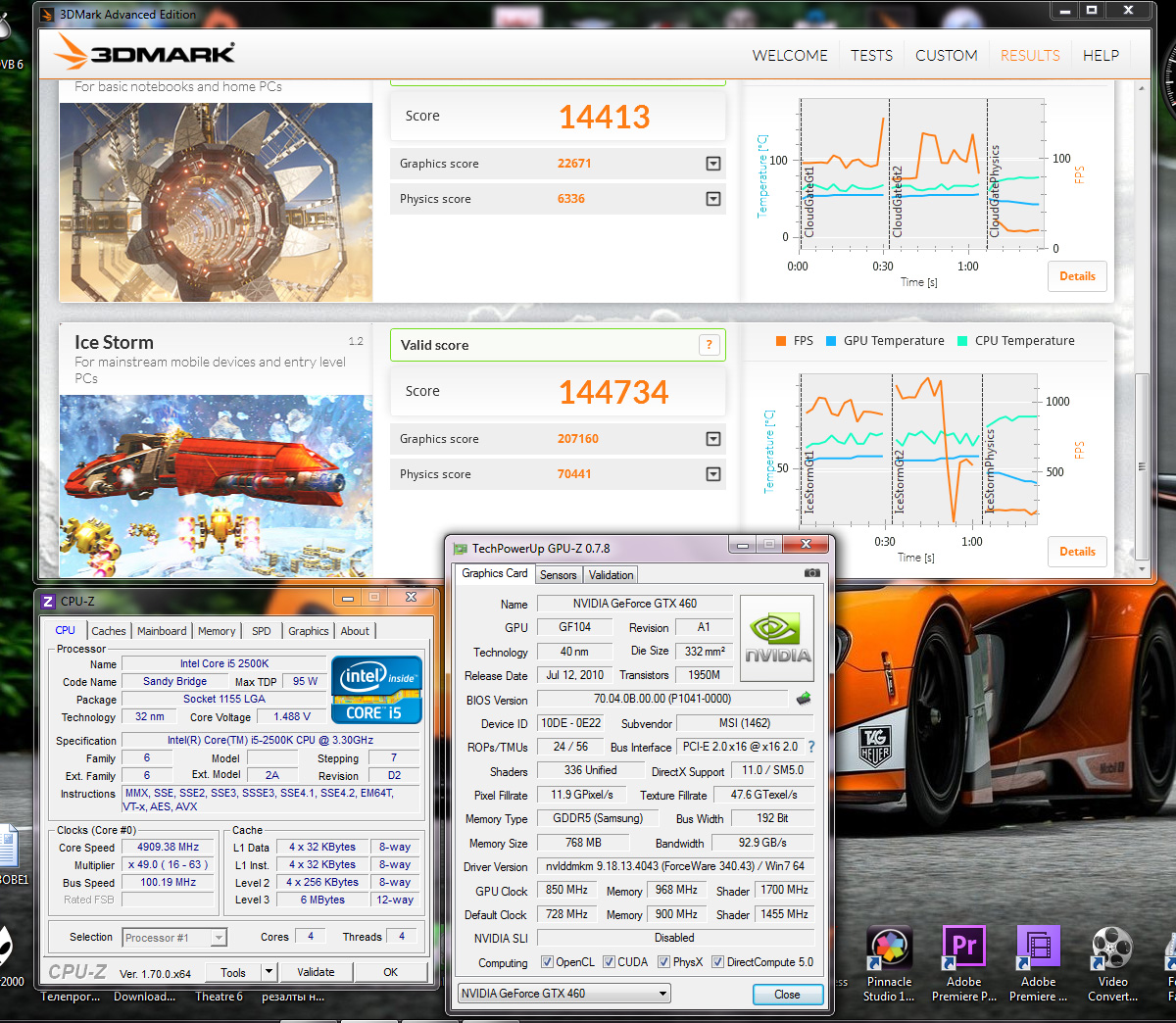Click the Tools button in CPU-Z

coord(233,972)
